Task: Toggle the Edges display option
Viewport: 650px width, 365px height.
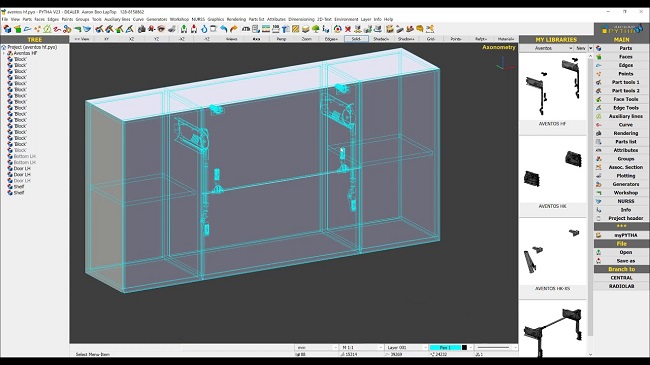Action: pyautogui.click(x=331, y=39)
